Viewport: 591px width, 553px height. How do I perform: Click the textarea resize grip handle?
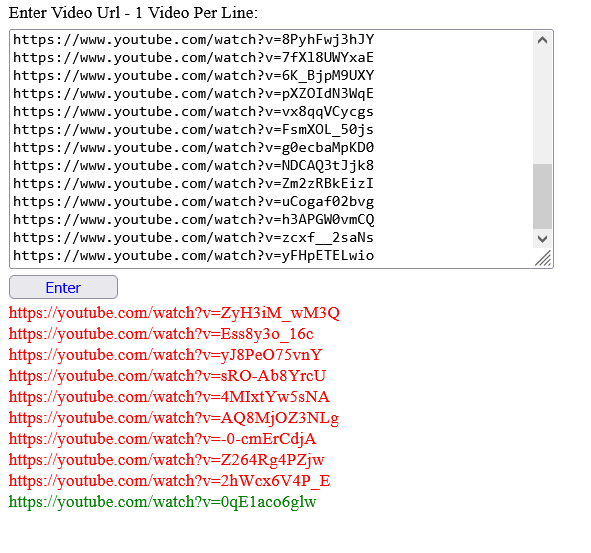click(x=543, y=259)
